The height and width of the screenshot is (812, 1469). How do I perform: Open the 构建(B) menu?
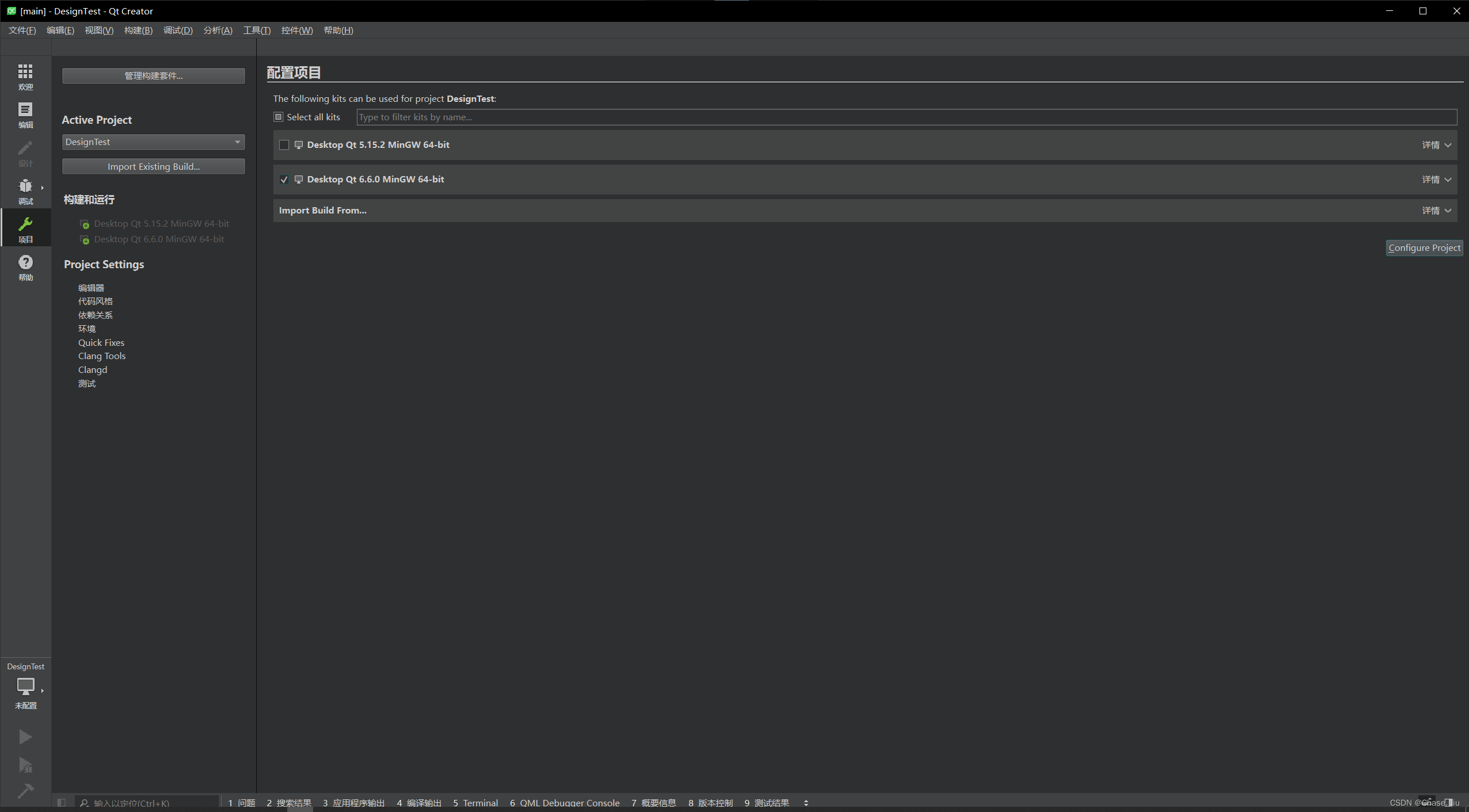(x=138, y=31)
